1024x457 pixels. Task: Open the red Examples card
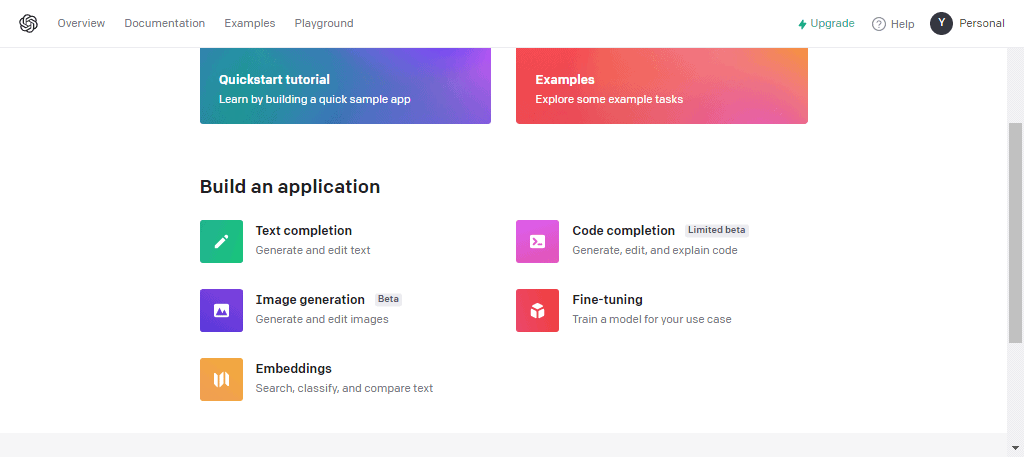click(x=662, y=86)
